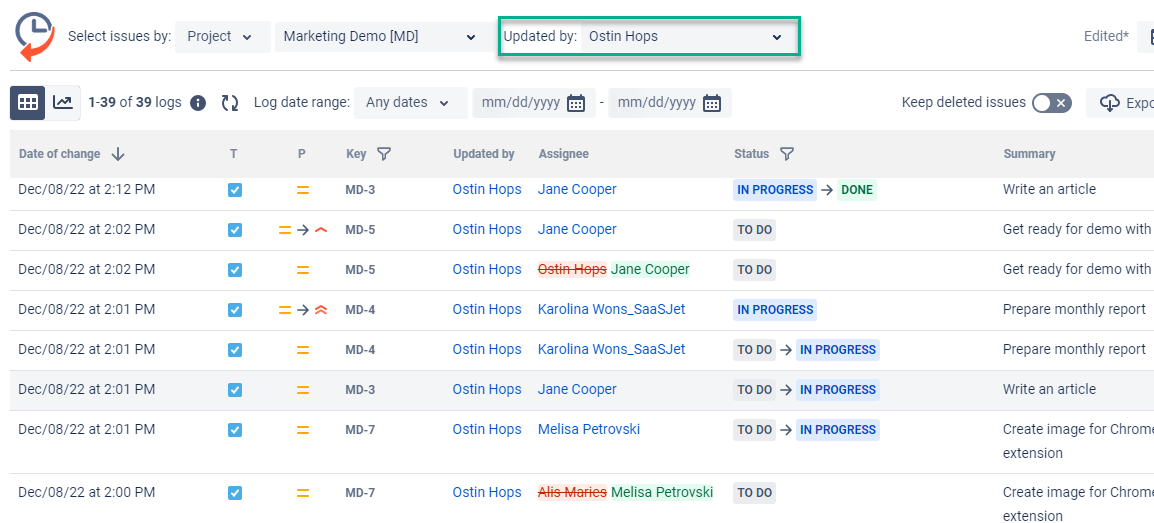Click '1-39 of 39 logs' counter
Viewport: 1154px width, 523px height.
[135, 103]
